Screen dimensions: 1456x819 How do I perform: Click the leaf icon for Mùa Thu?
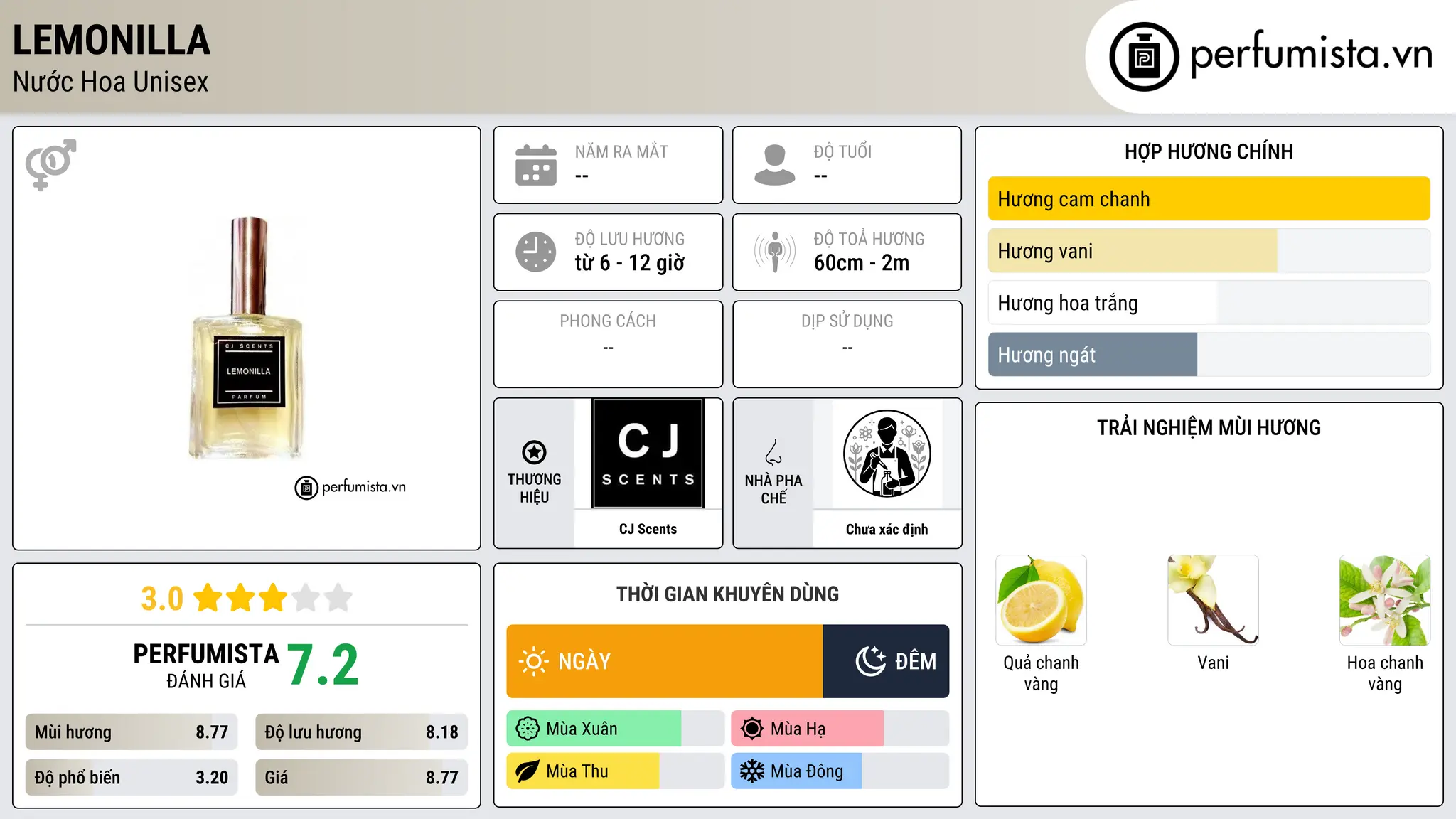click(528, 771)
